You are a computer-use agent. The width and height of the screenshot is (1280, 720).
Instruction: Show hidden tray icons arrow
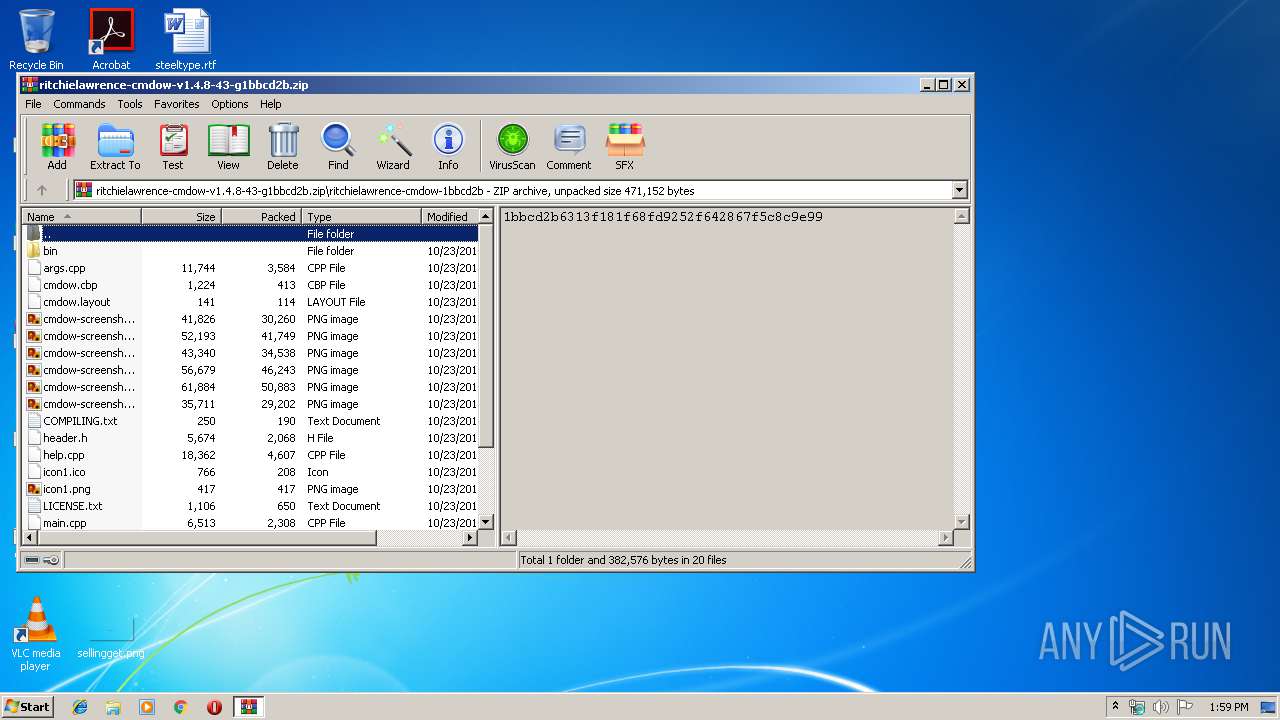[x=1115, y=706]
